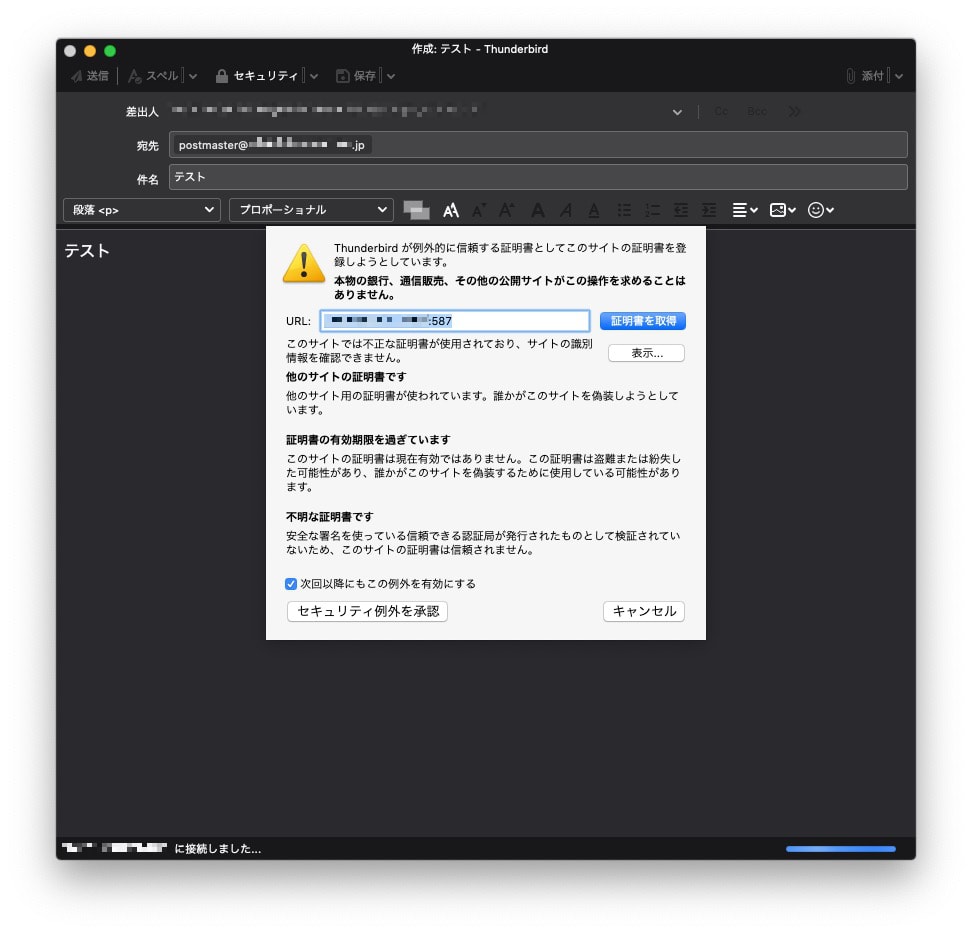Viewport: 972px width, 934px height.
Task: Toggle bold text formatting
Action: point(538,210)
